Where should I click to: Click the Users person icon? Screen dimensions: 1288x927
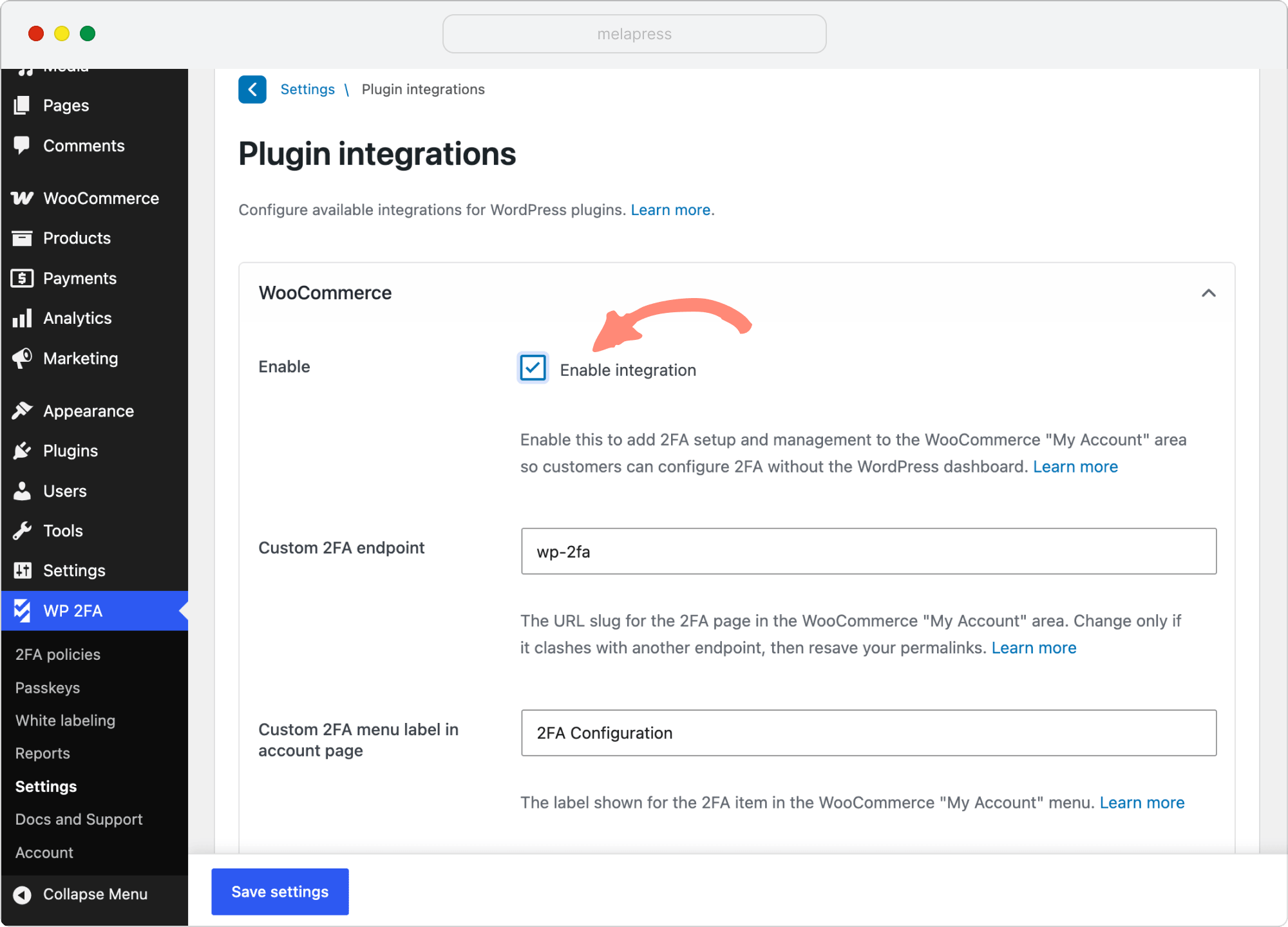click(x=22, y=491)
